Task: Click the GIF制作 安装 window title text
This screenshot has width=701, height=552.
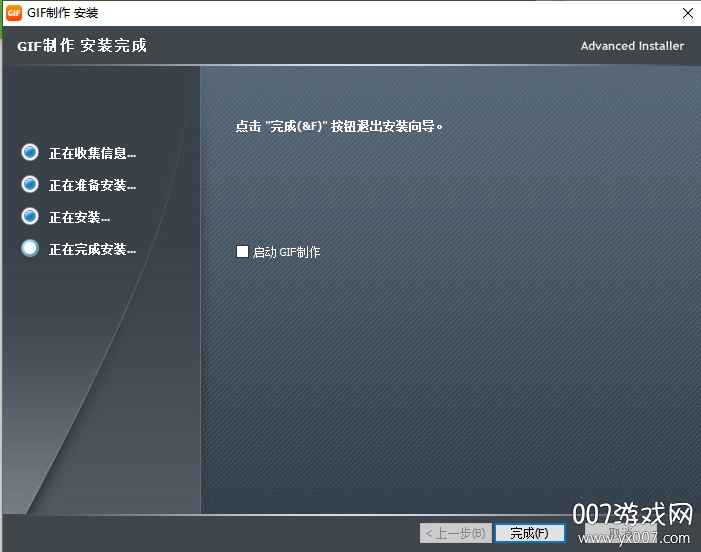Action: pyautogui.click(x=63, y=13)
